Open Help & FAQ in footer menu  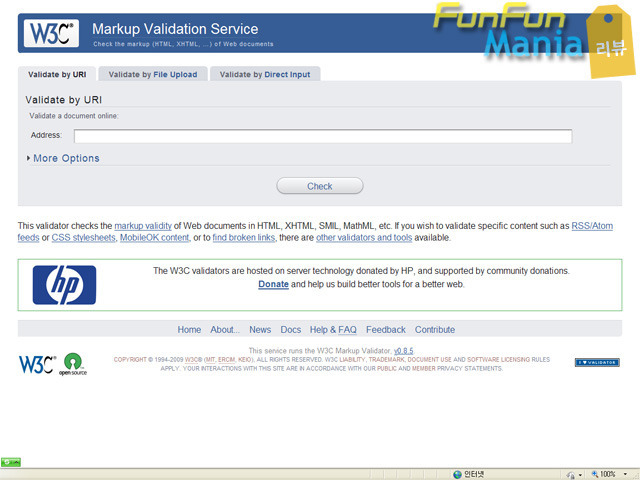[333, 329]
